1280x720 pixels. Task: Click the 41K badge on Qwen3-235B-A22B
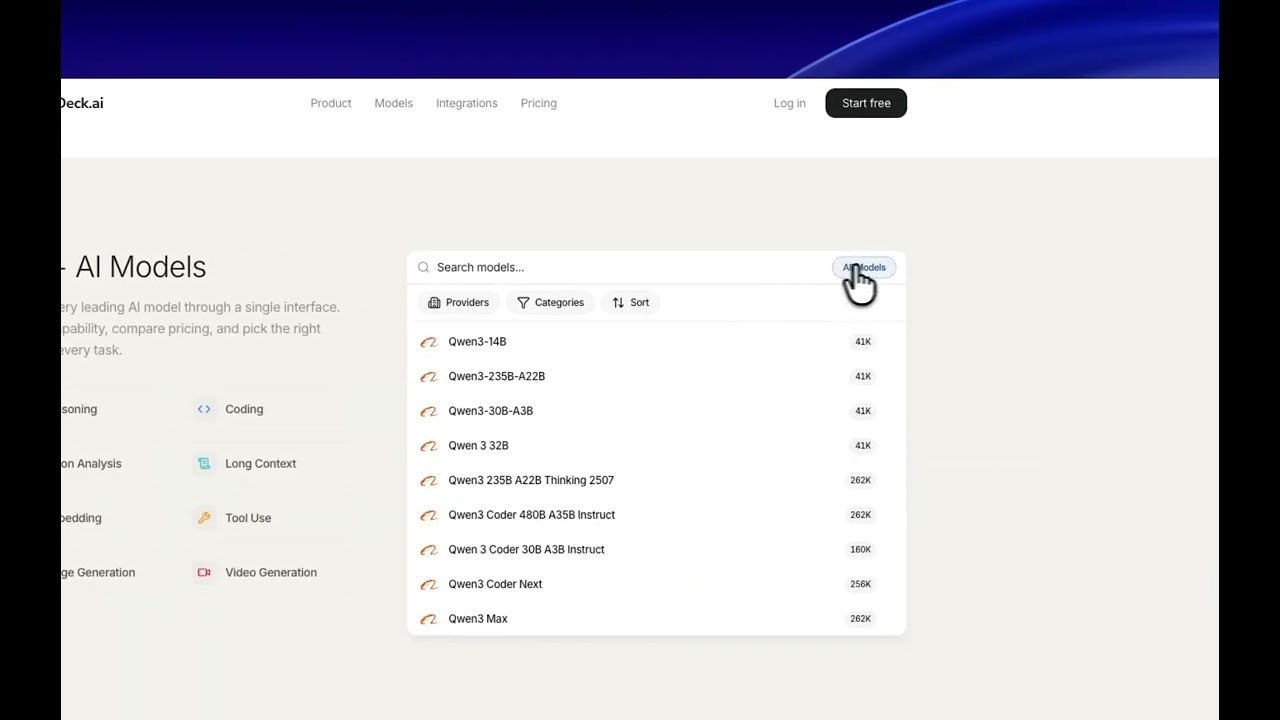(862, 377)
